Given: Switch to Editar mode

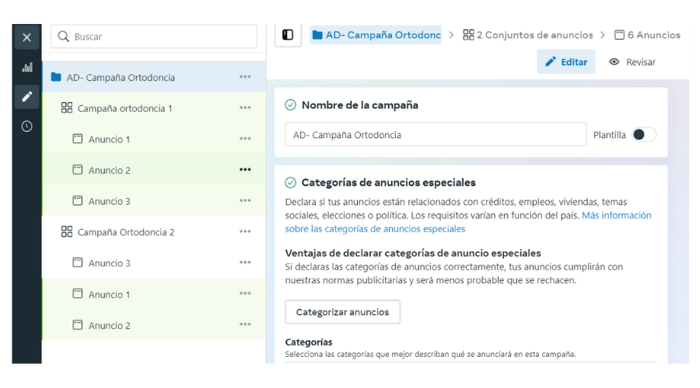Looking at the screenshot, I should [x=566, y=62].
